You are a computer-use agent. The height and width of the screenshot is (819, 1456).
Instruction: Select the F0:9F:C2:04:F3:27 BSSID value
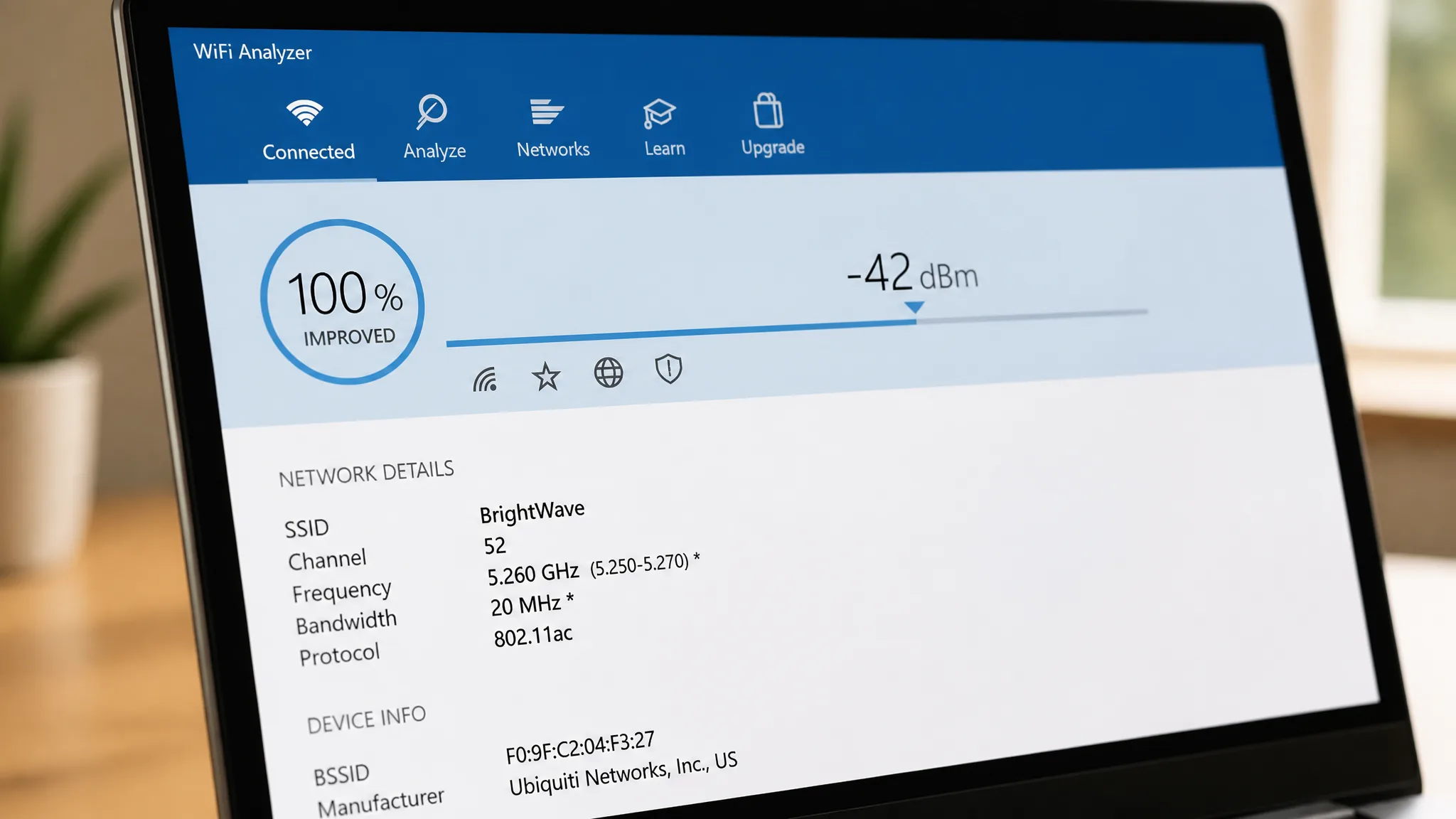pos(579,748)
